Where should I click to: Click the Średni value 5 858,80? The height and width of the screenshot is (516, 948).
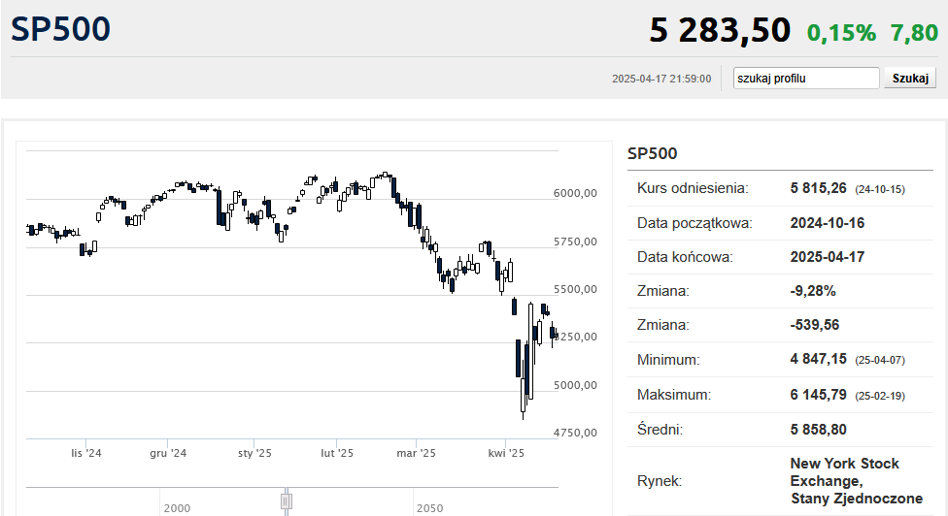pos(818,429)
